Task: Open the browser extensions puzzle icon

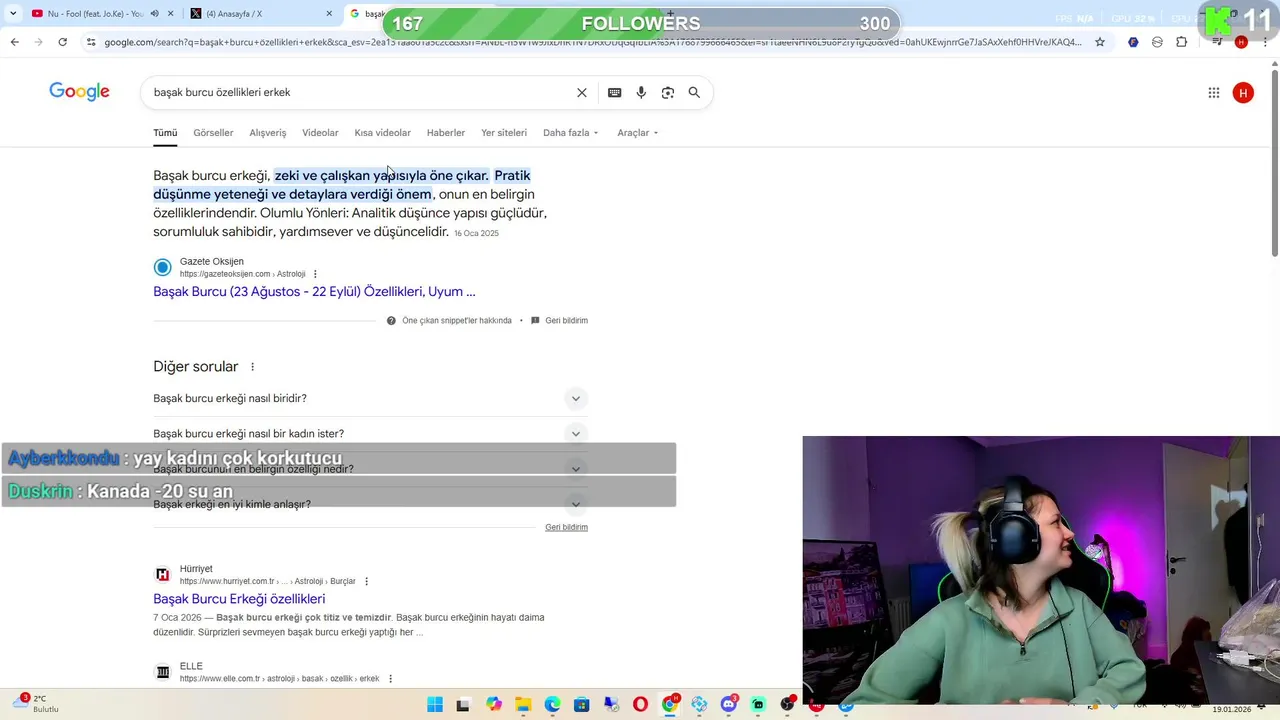Action: tap(1182, 42)
